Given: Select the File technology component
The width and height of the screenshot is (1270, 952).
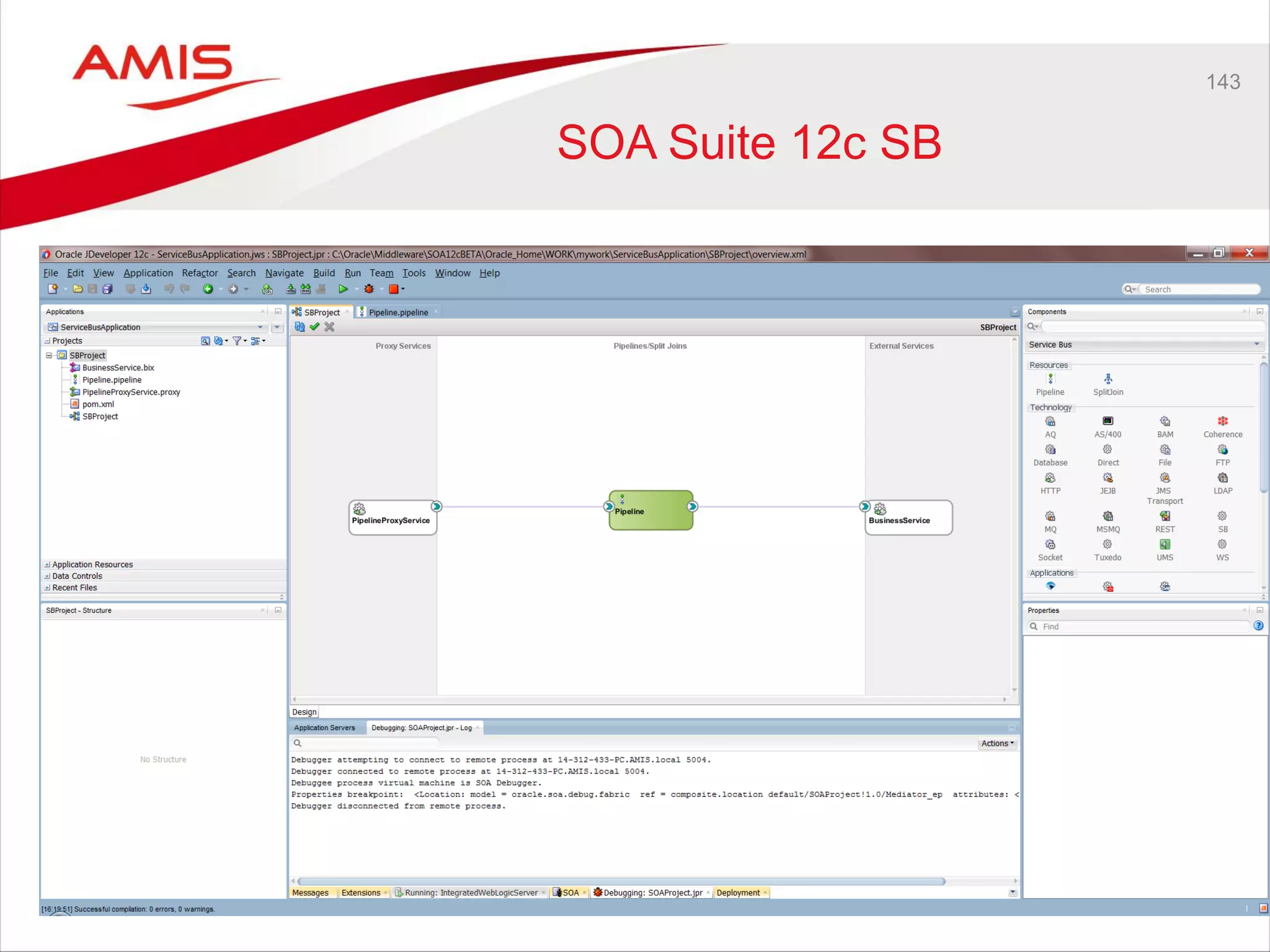Looking at the screenshot, I should tap(1165, 456).
